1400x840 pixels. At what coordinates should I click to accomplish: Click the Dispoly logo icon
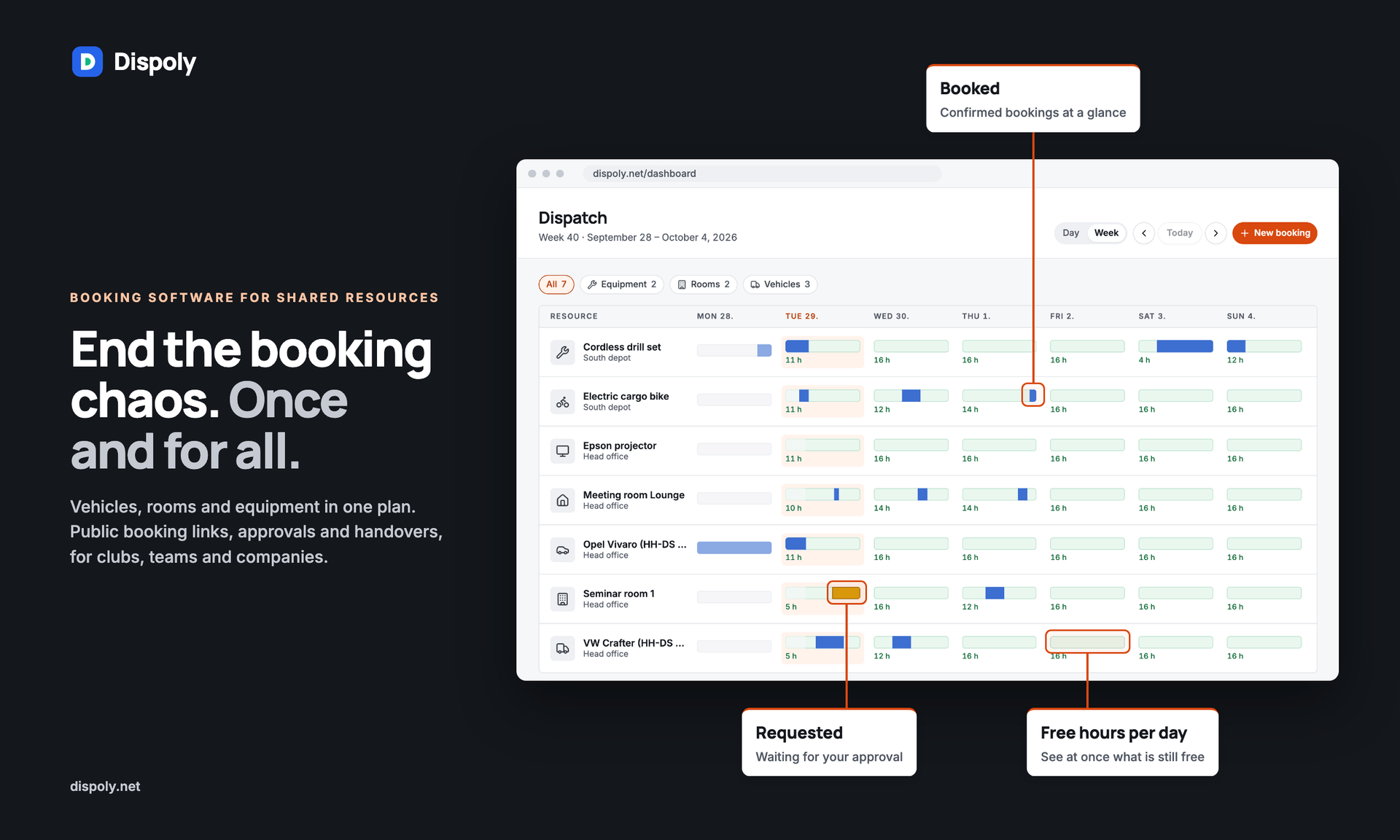click(87, 62)
